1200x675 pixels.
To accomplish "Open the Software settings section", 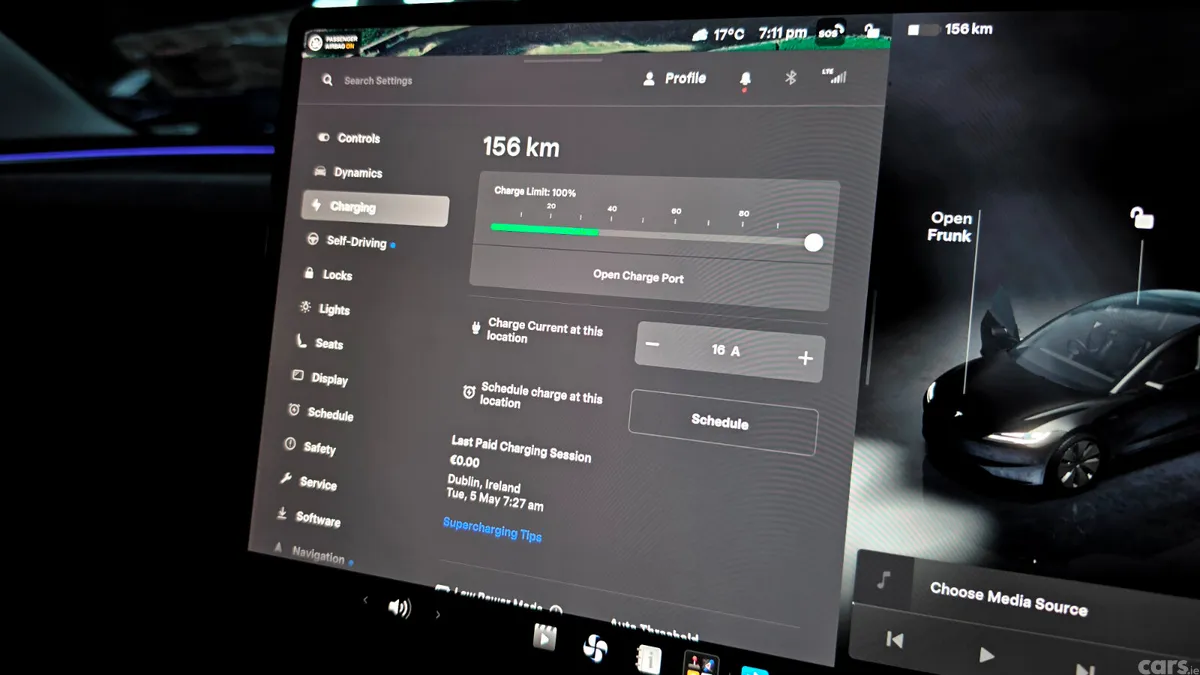I will tap(308, 517).
